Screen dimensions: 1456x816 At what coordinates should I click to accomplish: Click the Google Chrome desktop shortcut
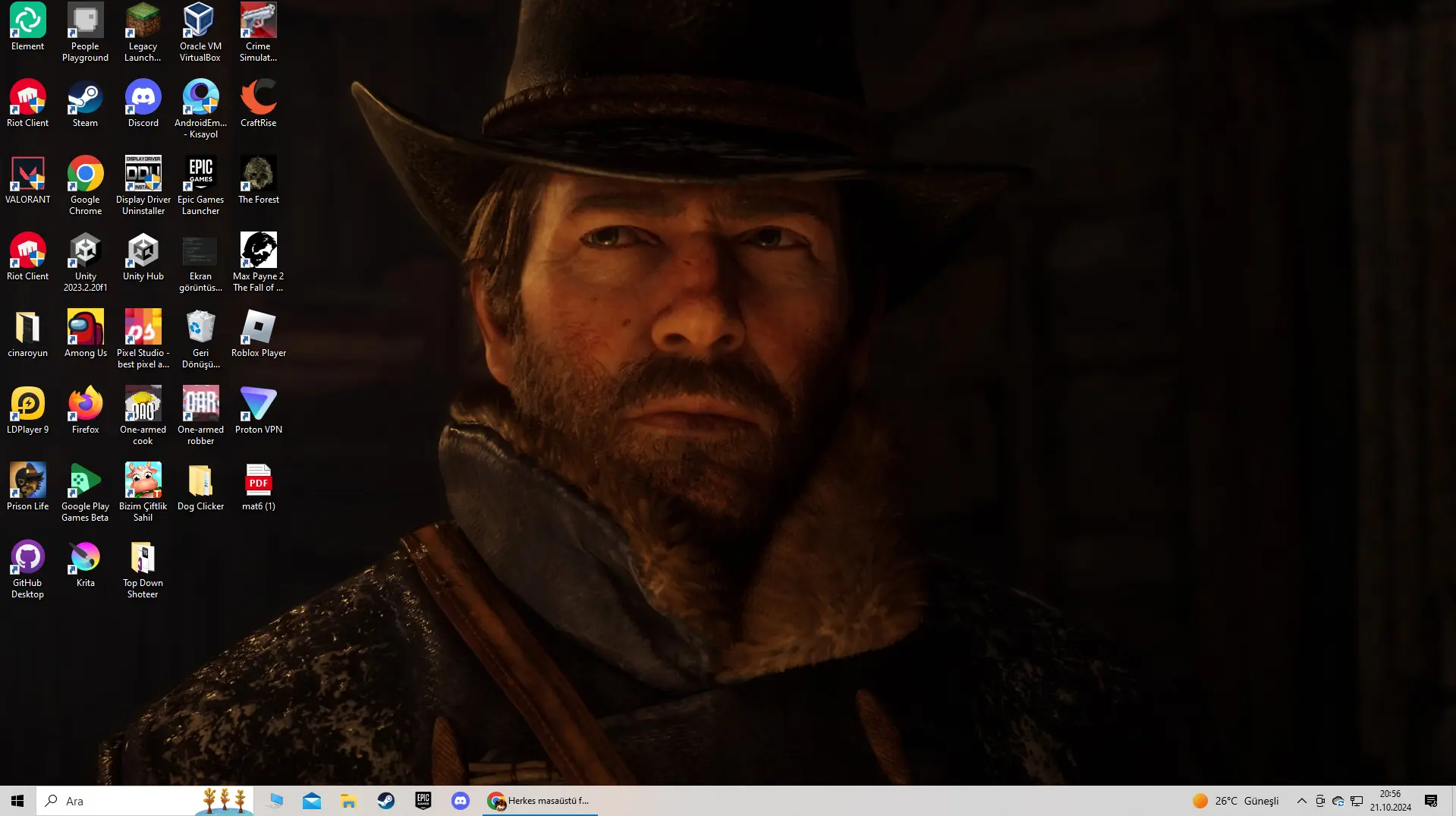(85, 186)
